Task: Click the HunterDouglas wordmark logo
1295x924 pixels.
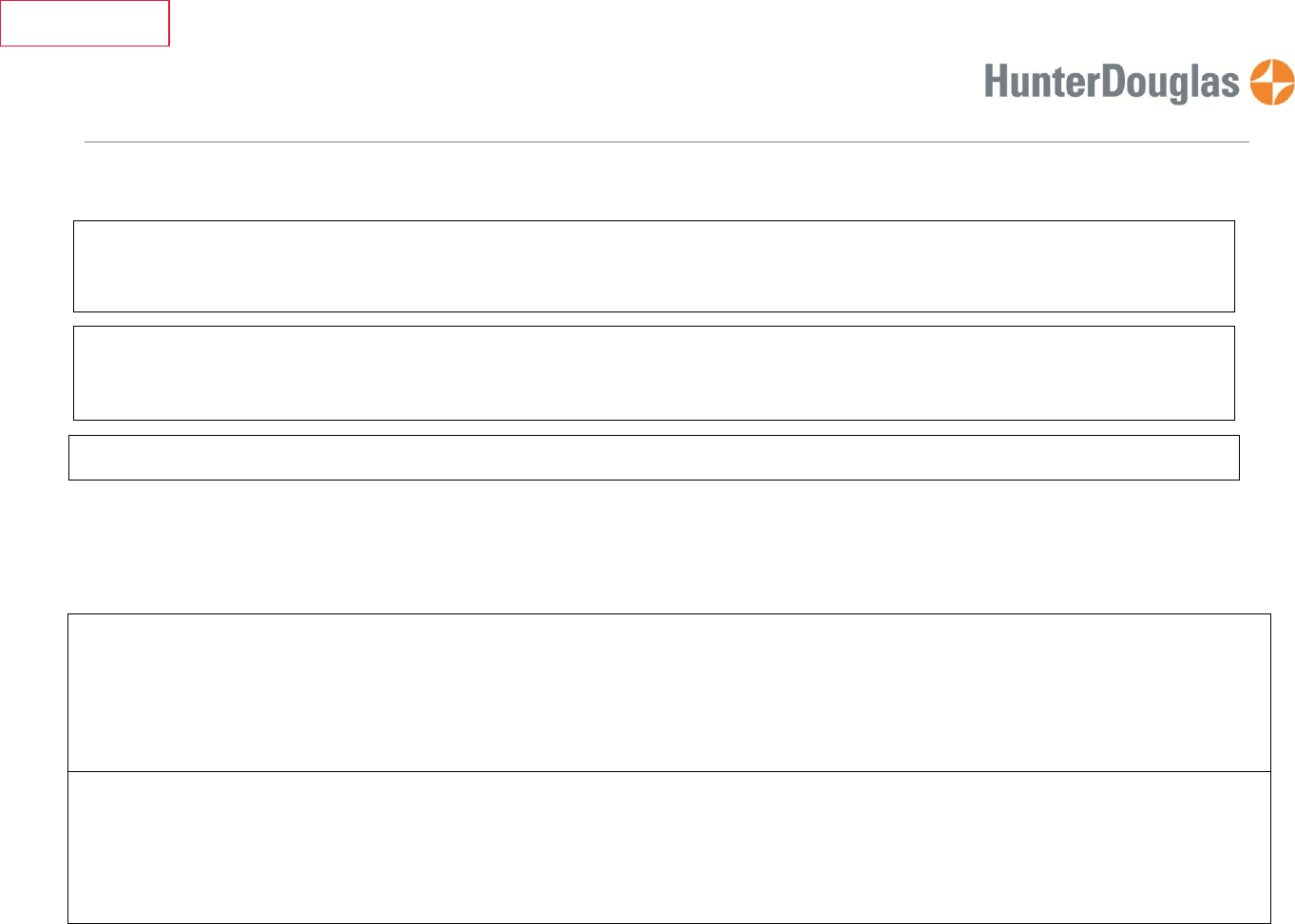Action: point(1112,83)
